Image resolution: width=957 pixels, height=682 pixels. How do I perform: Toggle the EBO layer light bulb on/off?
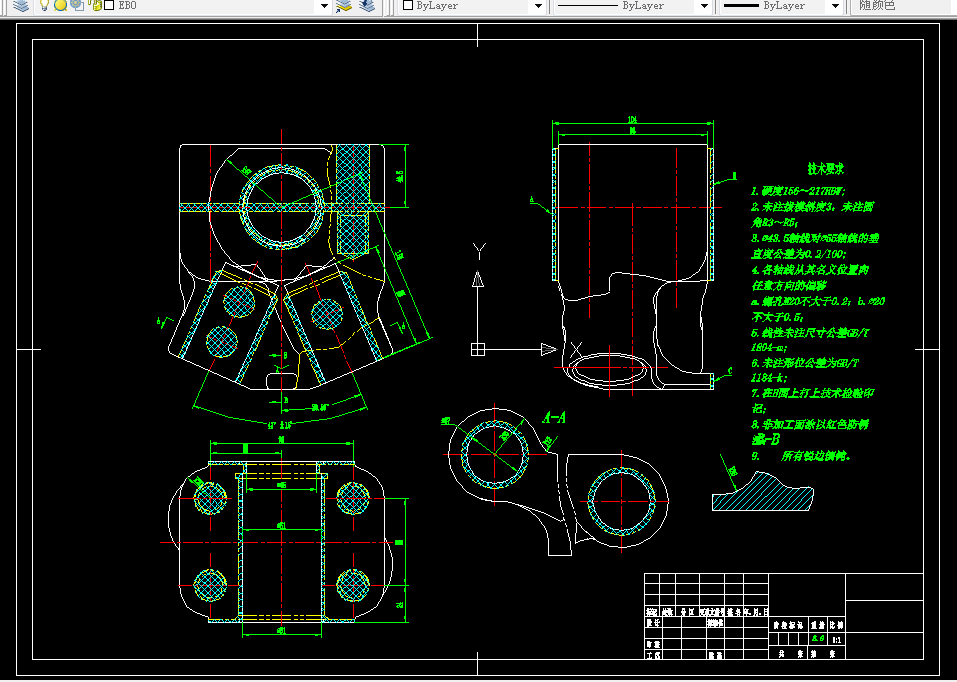point(44,5)
